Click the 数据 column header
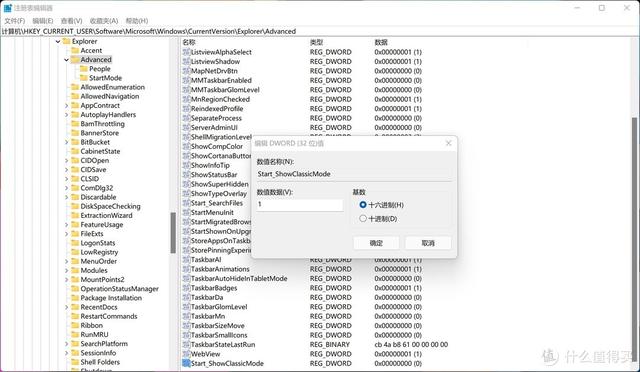The height and width of the screenshot is (372, 640). tap(381, 42)
